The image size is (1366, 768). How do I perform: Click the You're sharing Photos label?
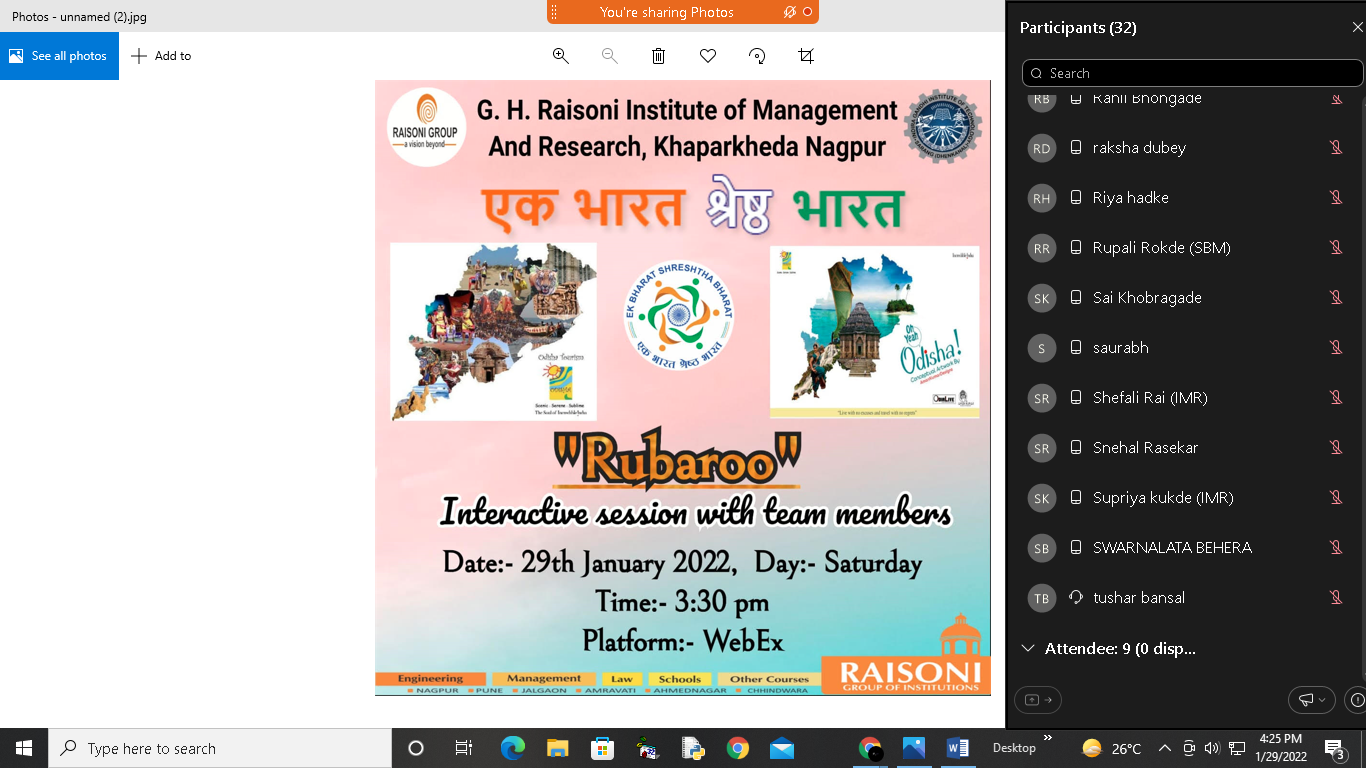tap(667, 12)
